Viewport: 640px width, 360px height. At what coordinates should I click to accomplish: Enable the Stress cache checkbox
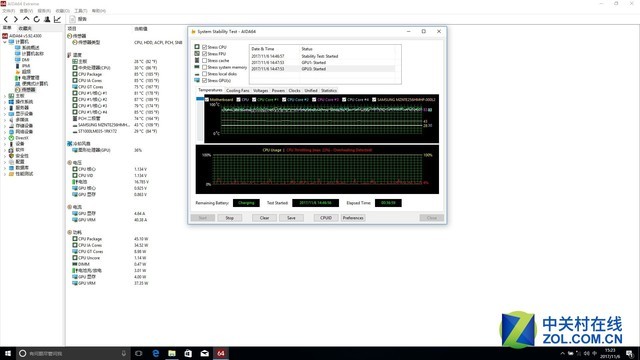pos(204,60)
